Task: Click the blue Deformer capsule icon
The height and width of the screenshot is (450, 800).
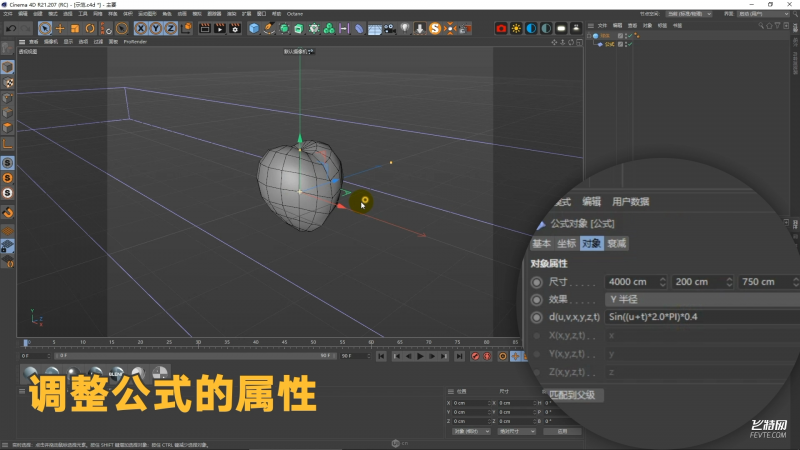Action: [x=359, y=29]
